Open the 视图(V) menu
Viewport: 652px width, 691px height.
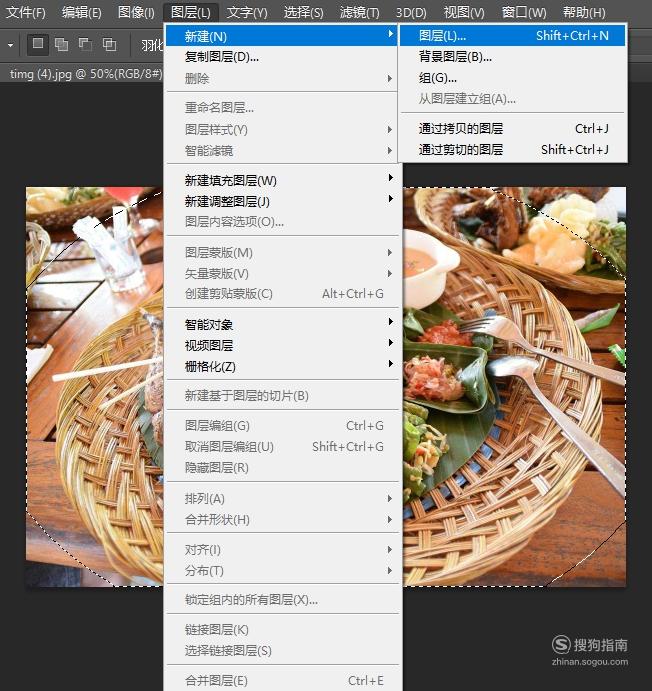(464, 12)
